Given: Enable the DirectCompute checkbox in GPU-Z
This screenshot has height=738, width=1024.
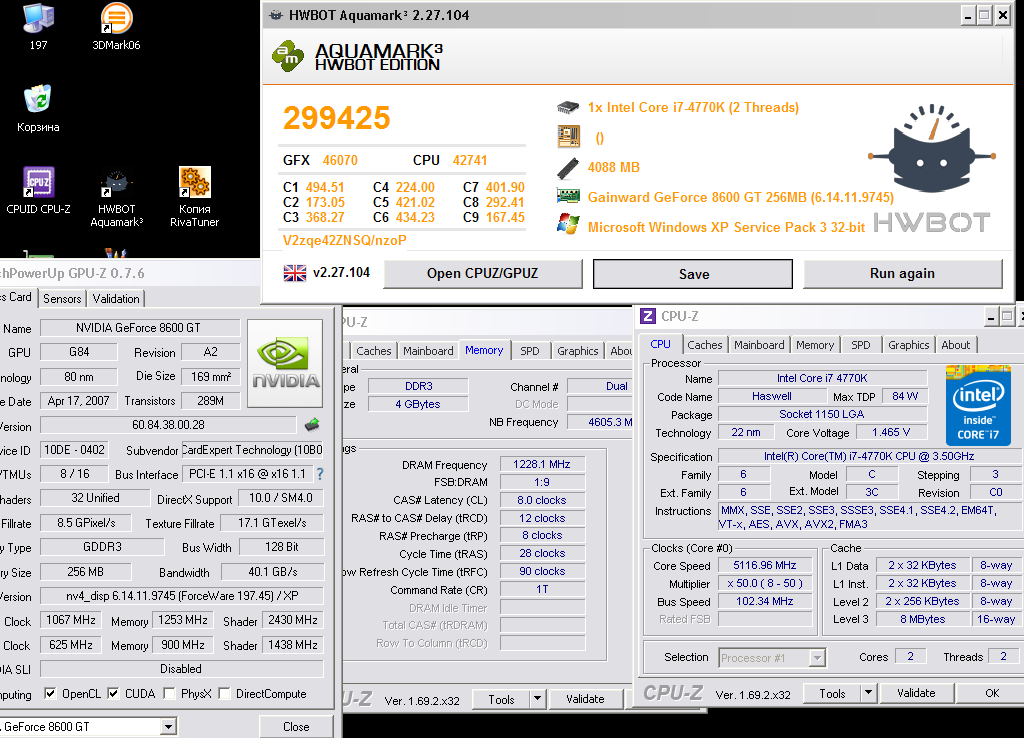Looking at the screenshot, I should coord(225,693).
